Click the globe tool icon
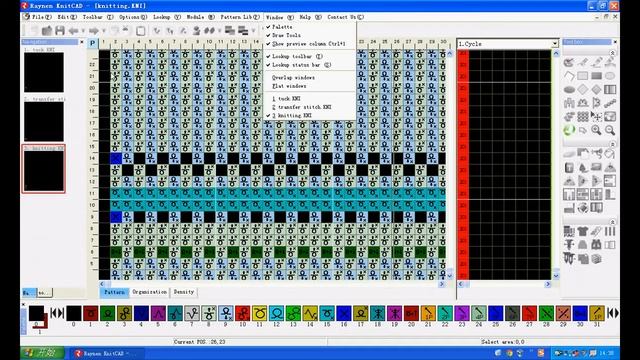Viewport: 640px width, 360px height. 583,208
